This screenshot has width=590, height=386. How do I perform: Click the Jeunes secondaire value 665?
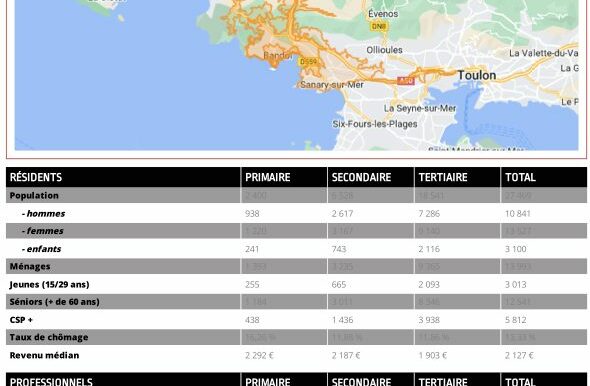pyautogui.click(x=339, y=284)
